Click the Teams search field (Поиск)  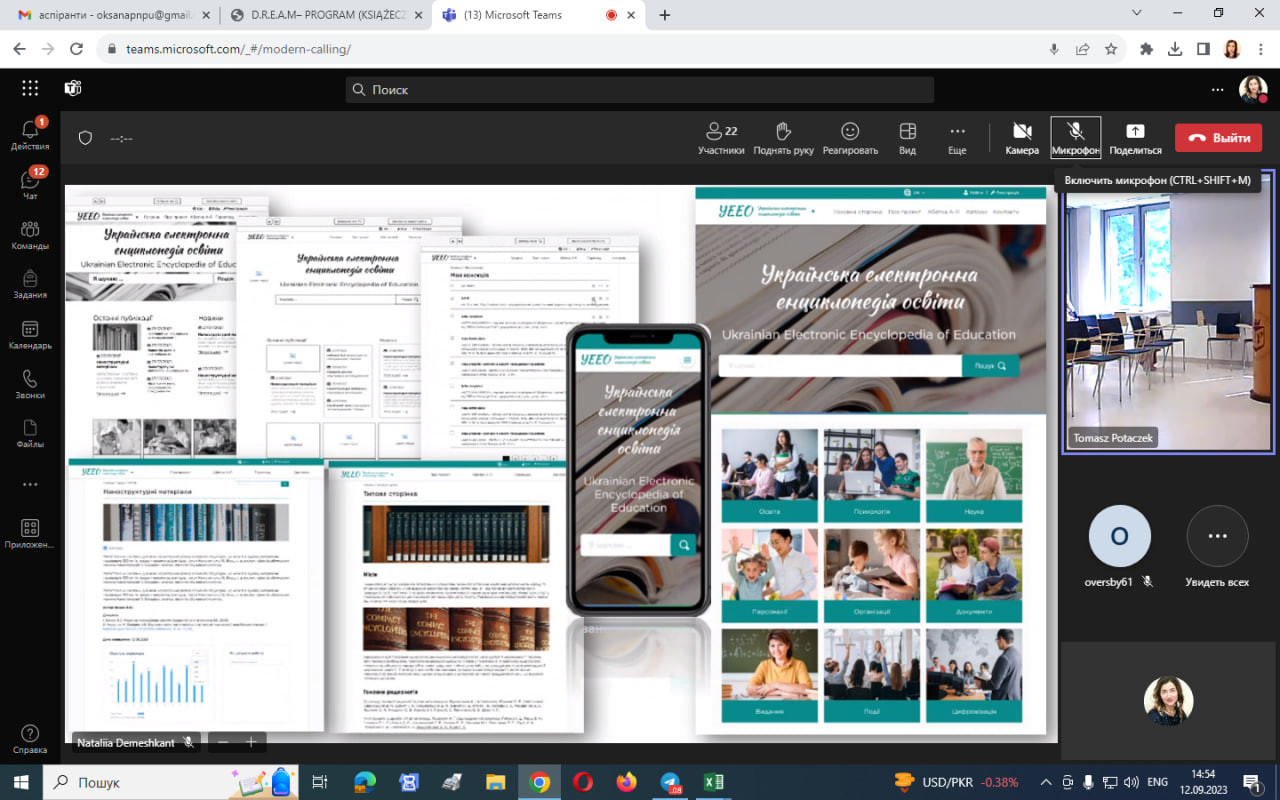(640, 90)
